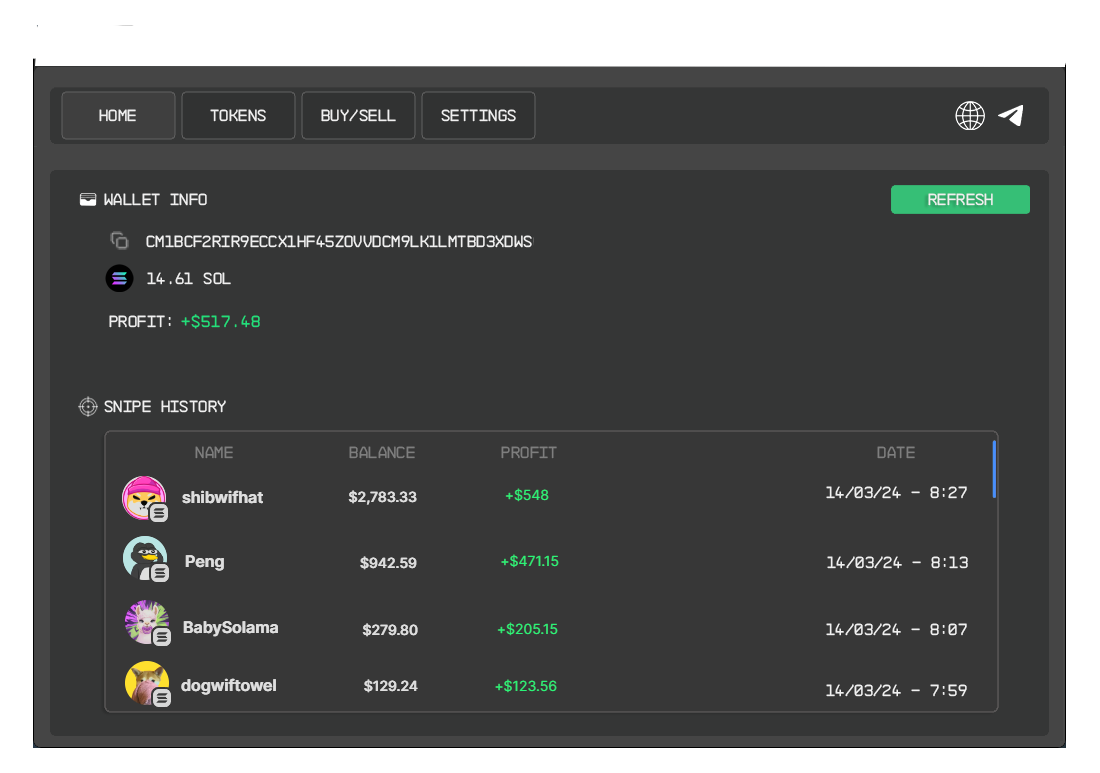Click the SNIPE HISTORY heading
The height and width of the screenshot is (773, 1100).
165,406
